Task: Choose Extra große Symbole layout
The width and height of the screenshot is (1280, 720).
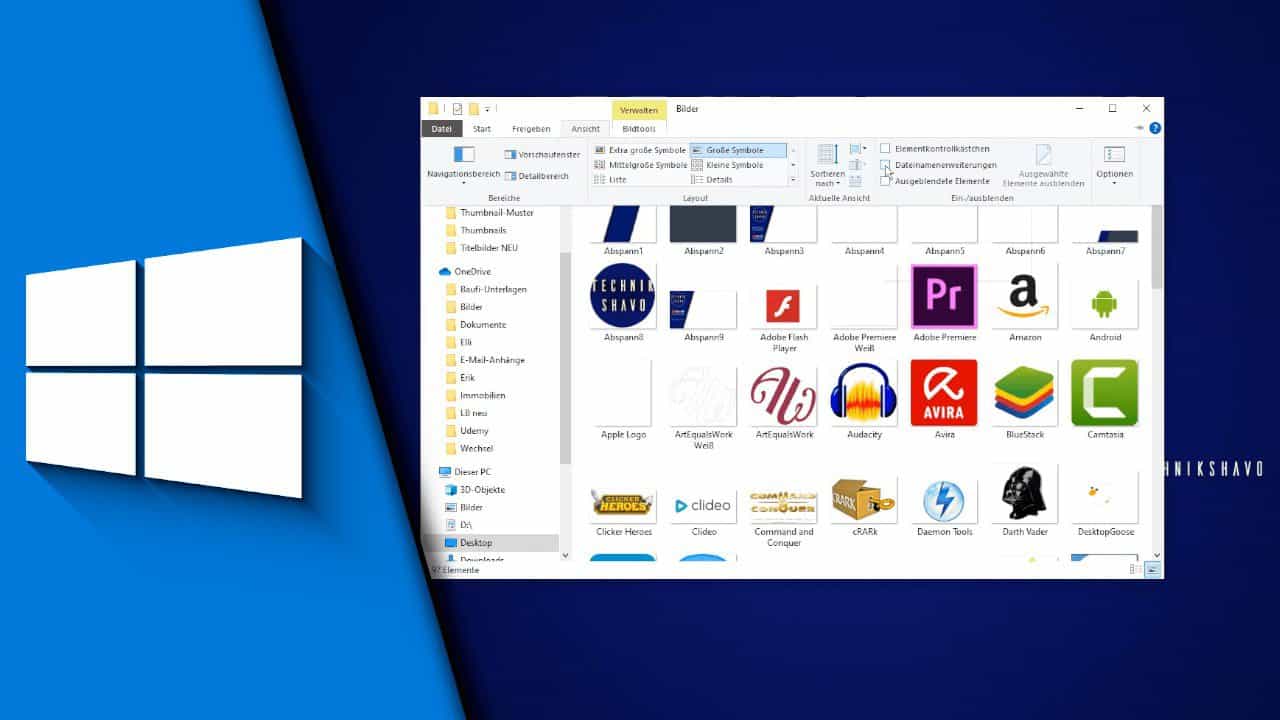Action: pyautogui.click(x=640, y=150)
